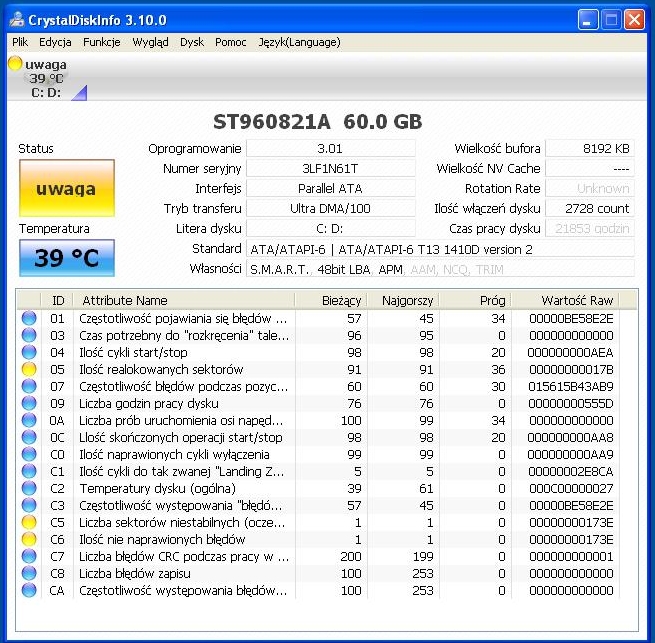Viewport: 655px width, 643px height.
Task: Click the serial number field 3LF1N61T
Action: (x=330, y=168)
